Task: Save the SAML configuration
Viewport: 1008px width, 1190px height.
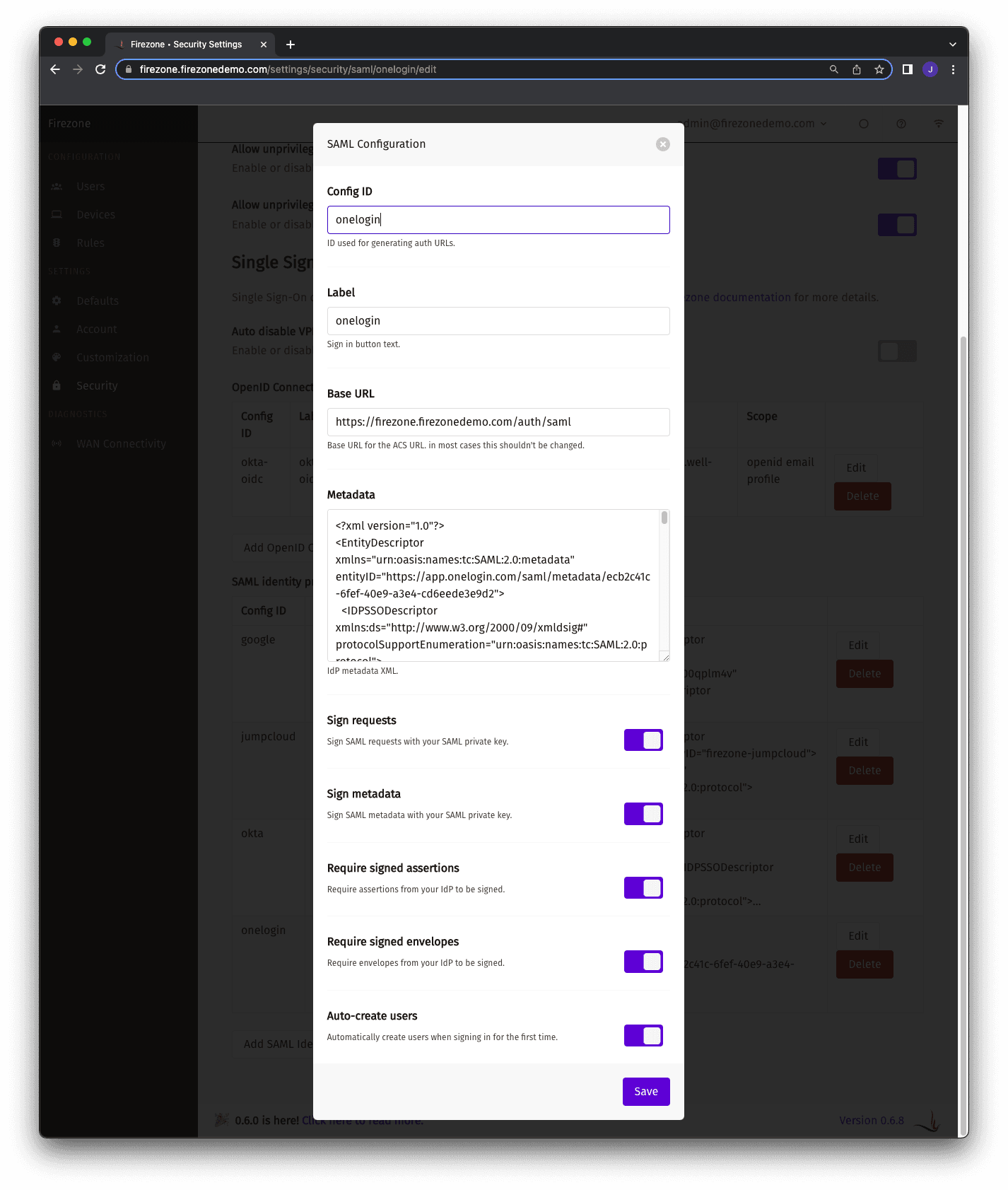Action: pyautogui.click(x=645, y=1091)
